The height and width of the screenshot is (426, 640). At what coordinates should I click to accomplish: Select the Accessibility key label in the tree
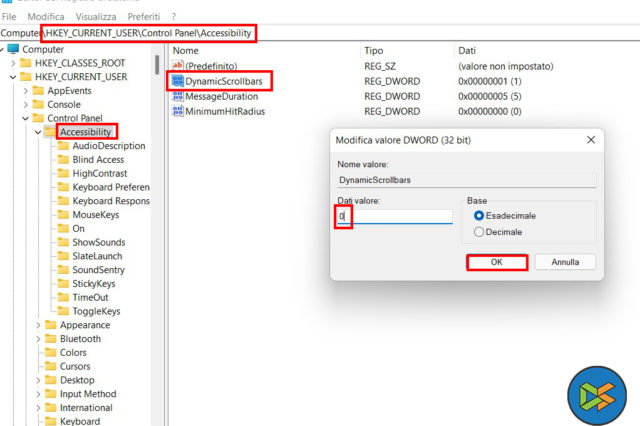coord(86,132)
